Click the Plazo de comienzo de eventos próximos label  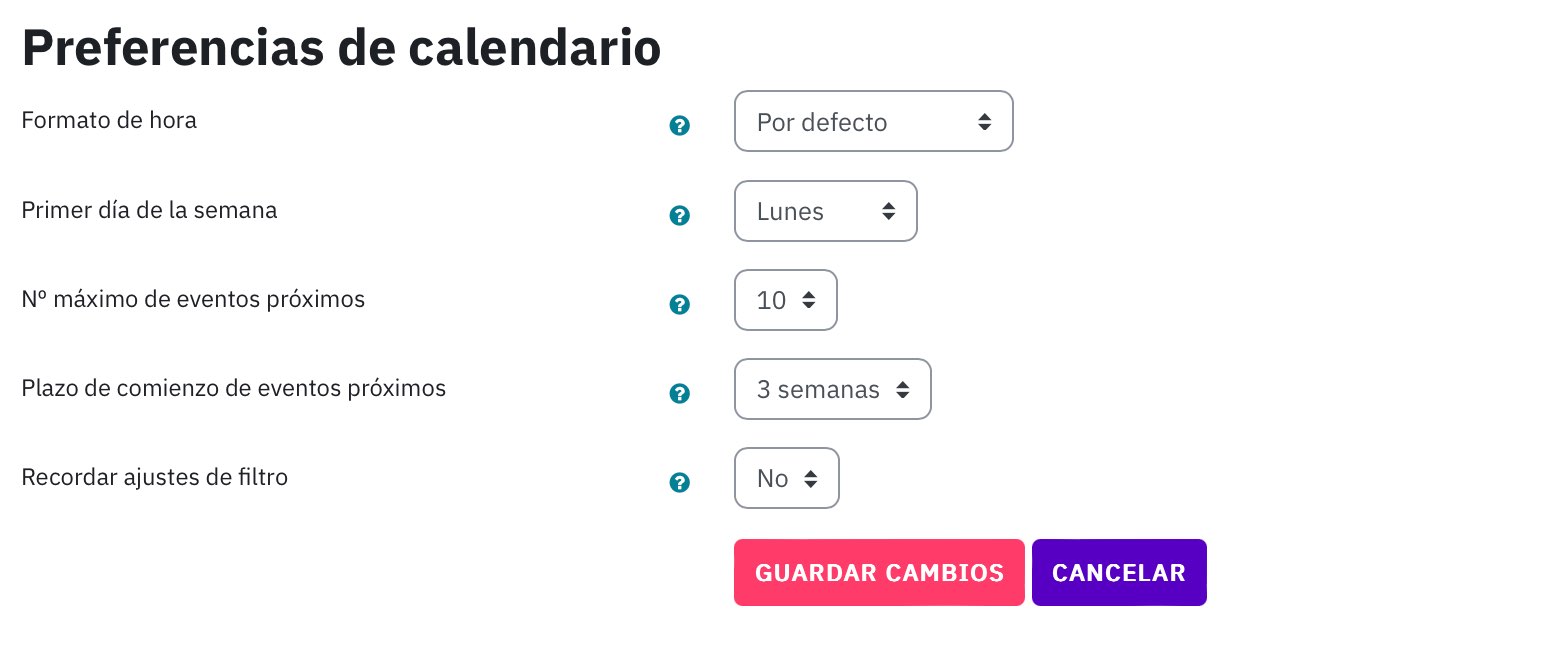point(234,388)
